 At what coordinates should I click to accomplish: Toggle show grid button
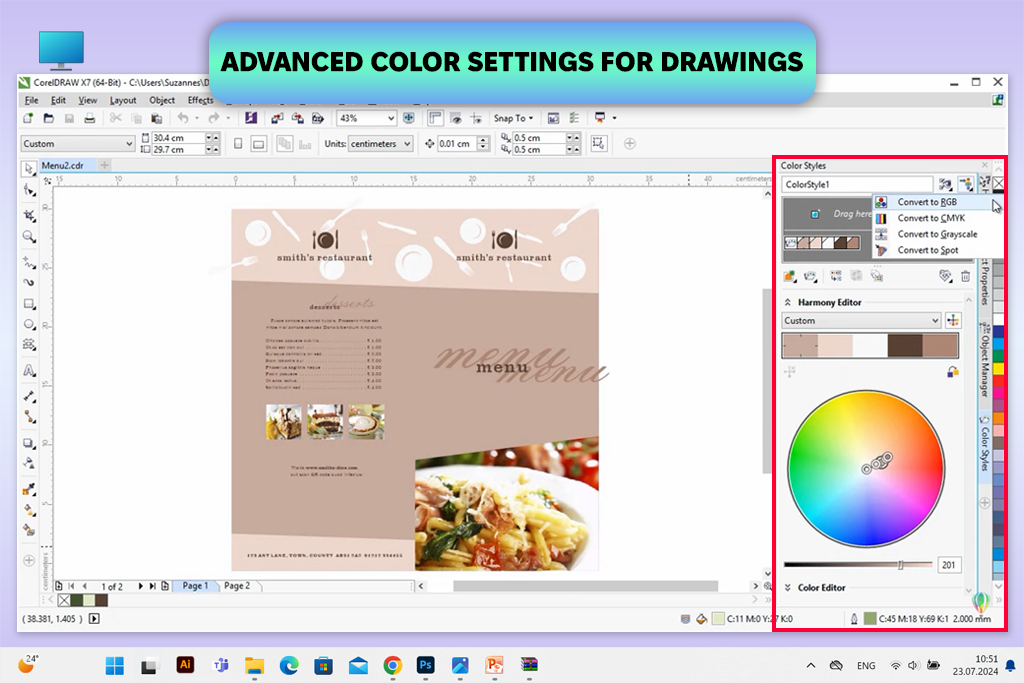tap(456, 118)
